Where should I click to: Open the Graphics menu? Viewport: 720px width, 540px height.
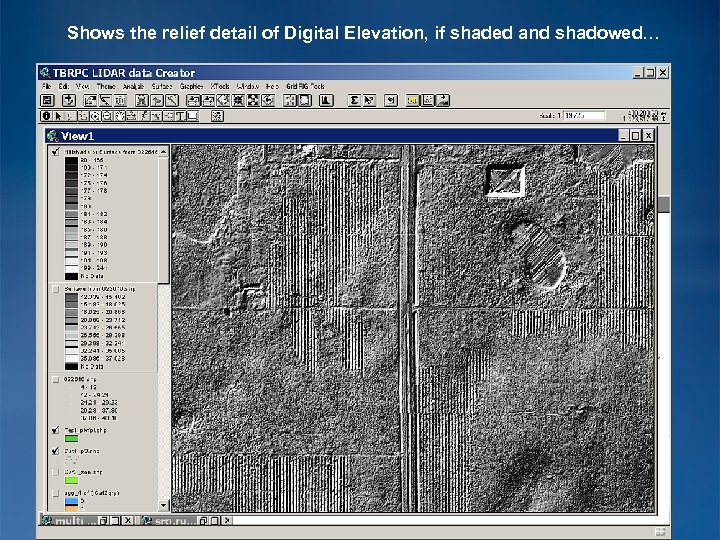click(191, 86)
